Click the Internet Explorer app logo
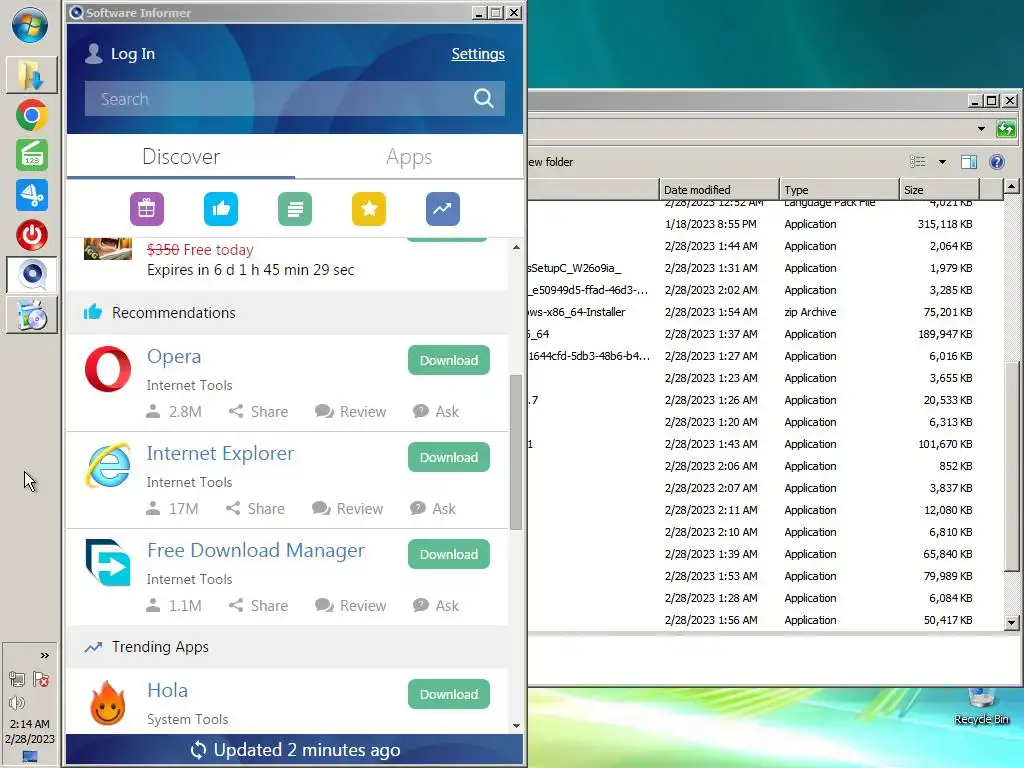Screen dimensions: 1024x768 click(108, 466)
